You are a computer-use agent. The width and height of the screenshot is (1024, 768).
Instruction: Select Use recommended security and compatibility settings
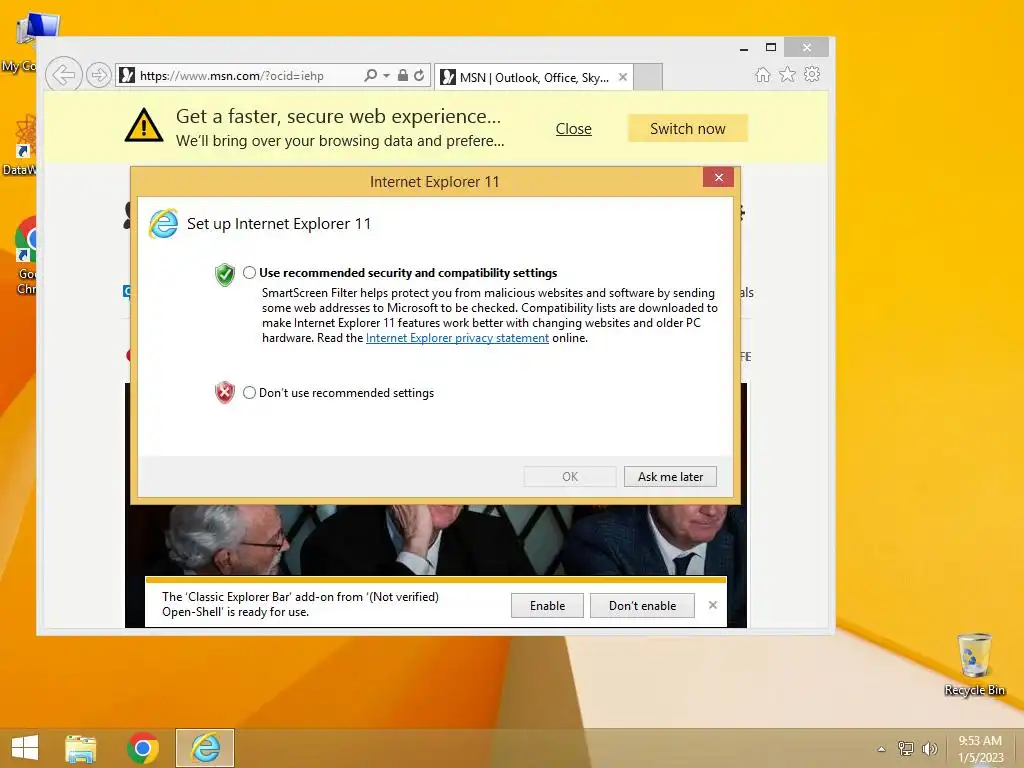click(x=249, y=273)
